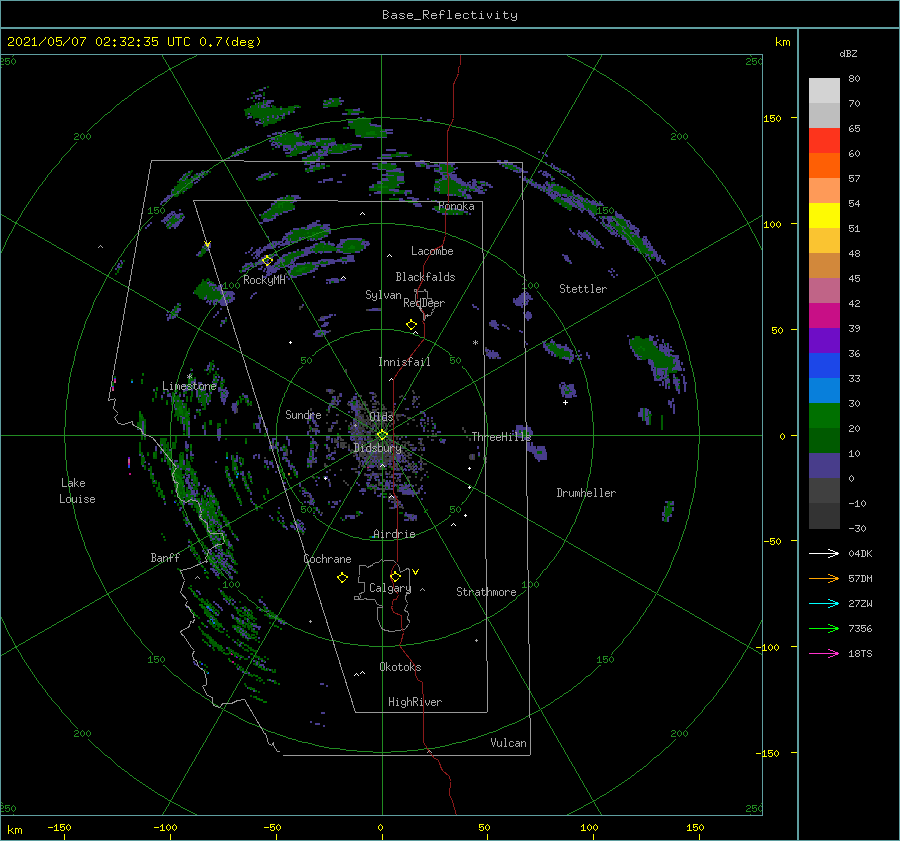Image resolution: width=900 pixels, height=841 pixels.
Task: Click the Cochrane town label
Action: coord(327,559)
